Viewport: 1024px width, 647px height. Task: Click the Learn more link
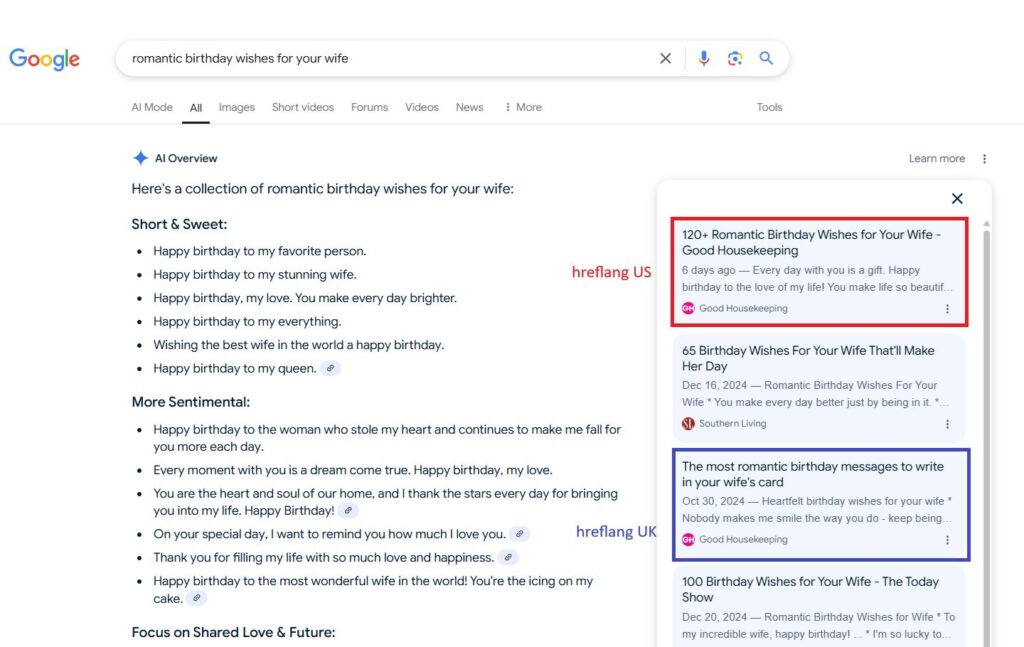936,159
